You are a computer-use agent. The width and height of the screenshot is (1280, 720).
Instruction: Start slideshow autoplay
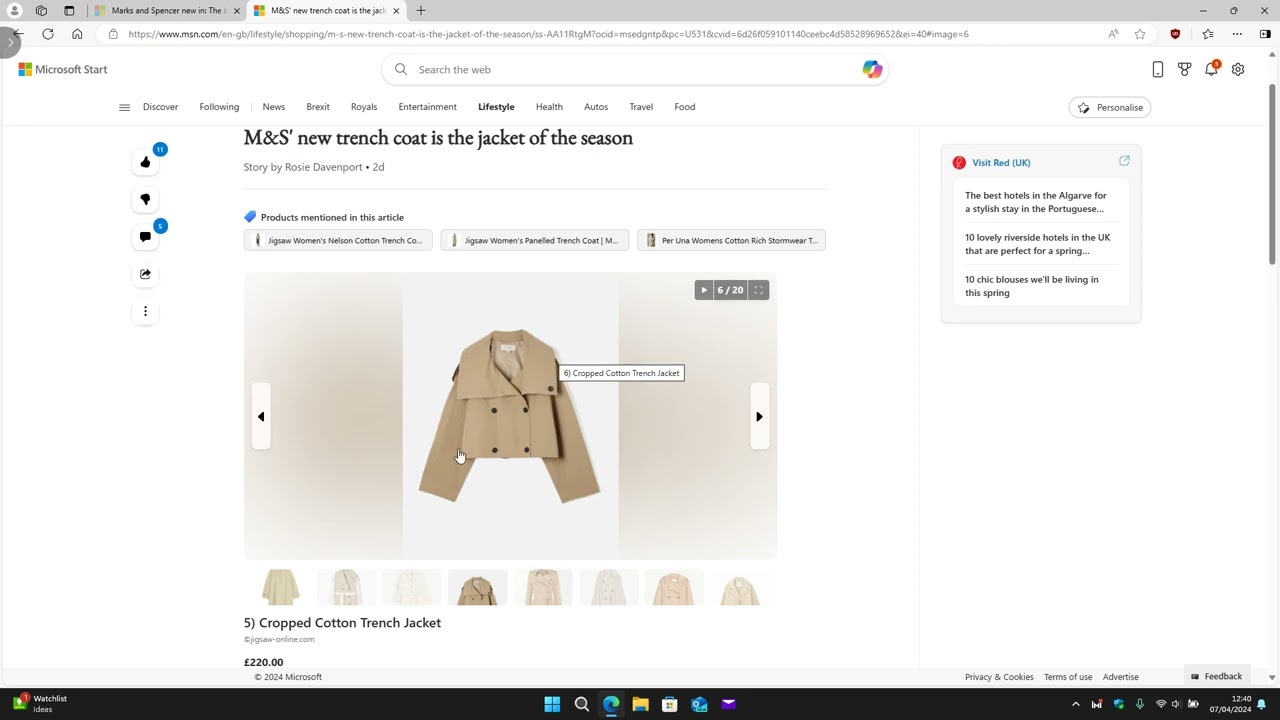click(704, 290)
